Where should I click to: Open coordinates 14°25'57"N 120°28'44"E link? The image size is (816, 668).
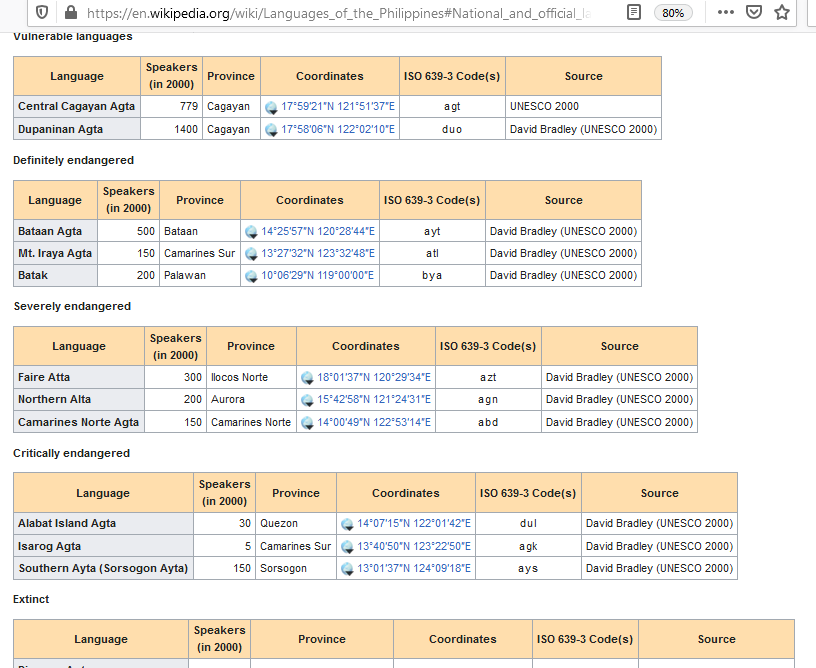[317, 231]
